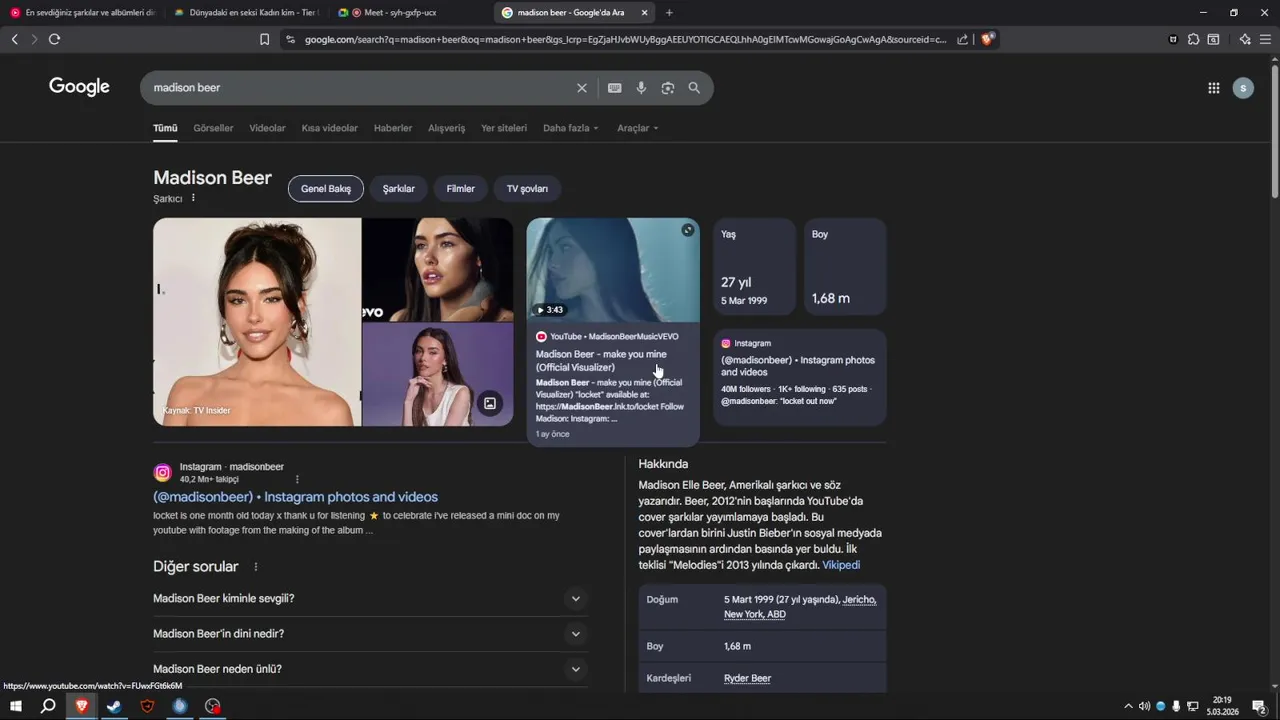The image size is (1280, 720).
Task: Open the Google apps grid icon
Action: pyautogui.click(x=1214, y=88)
